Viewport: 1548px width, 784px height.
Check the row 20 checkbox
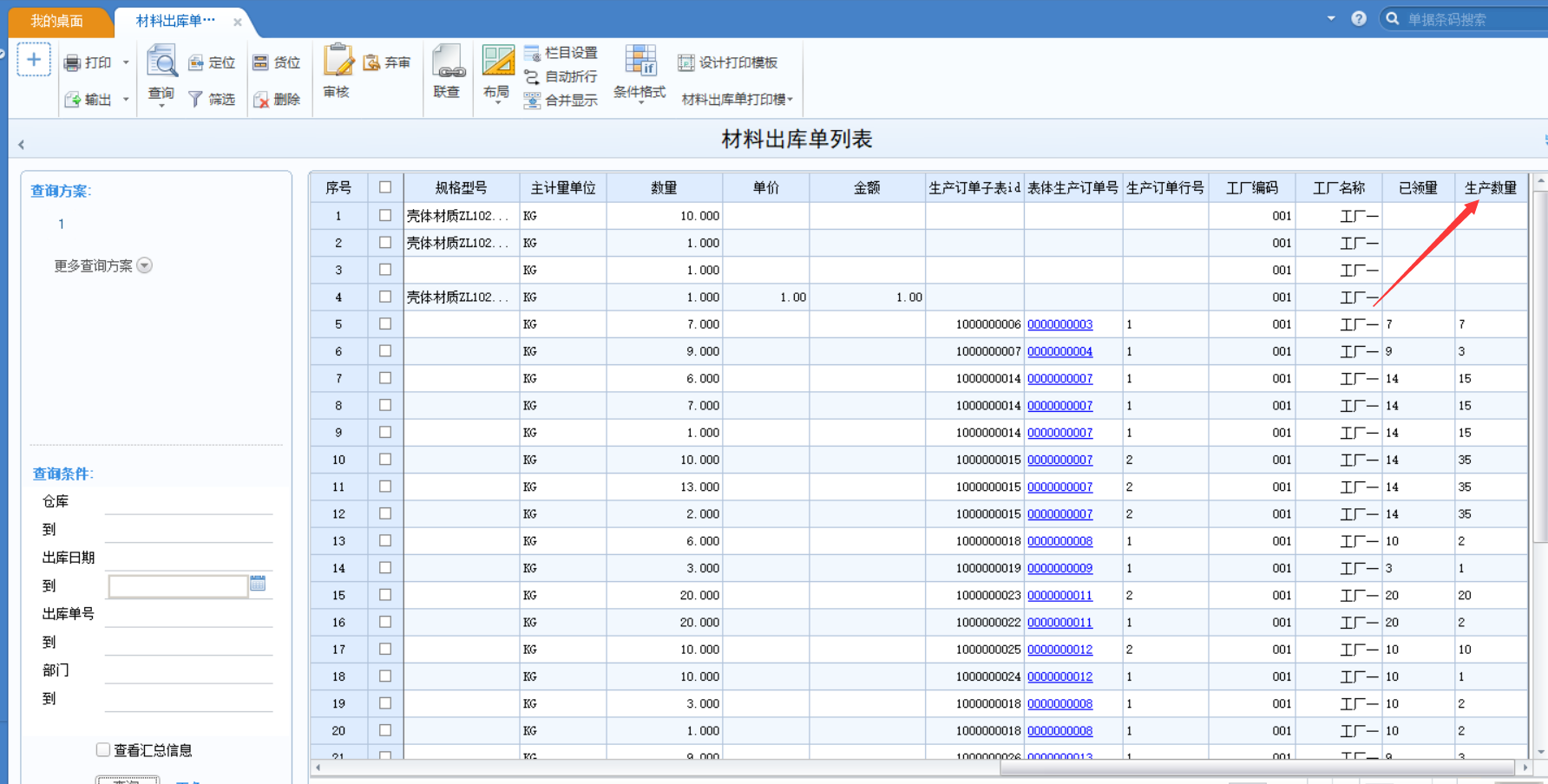click(385, 730)
